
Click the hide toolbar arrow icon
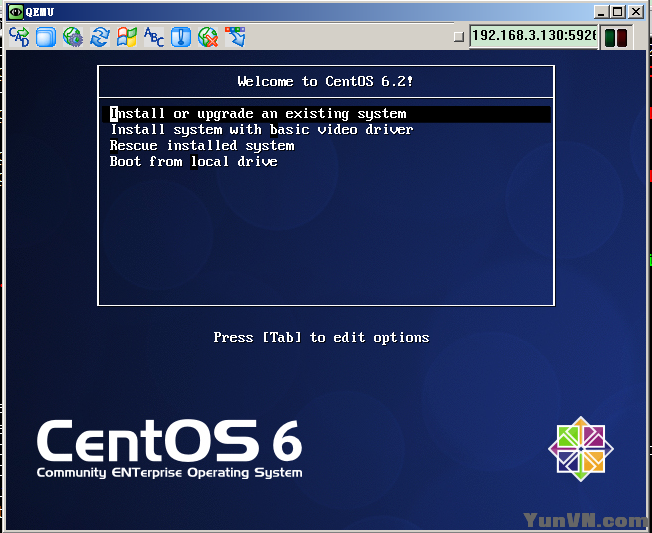[x=235, y=37]
